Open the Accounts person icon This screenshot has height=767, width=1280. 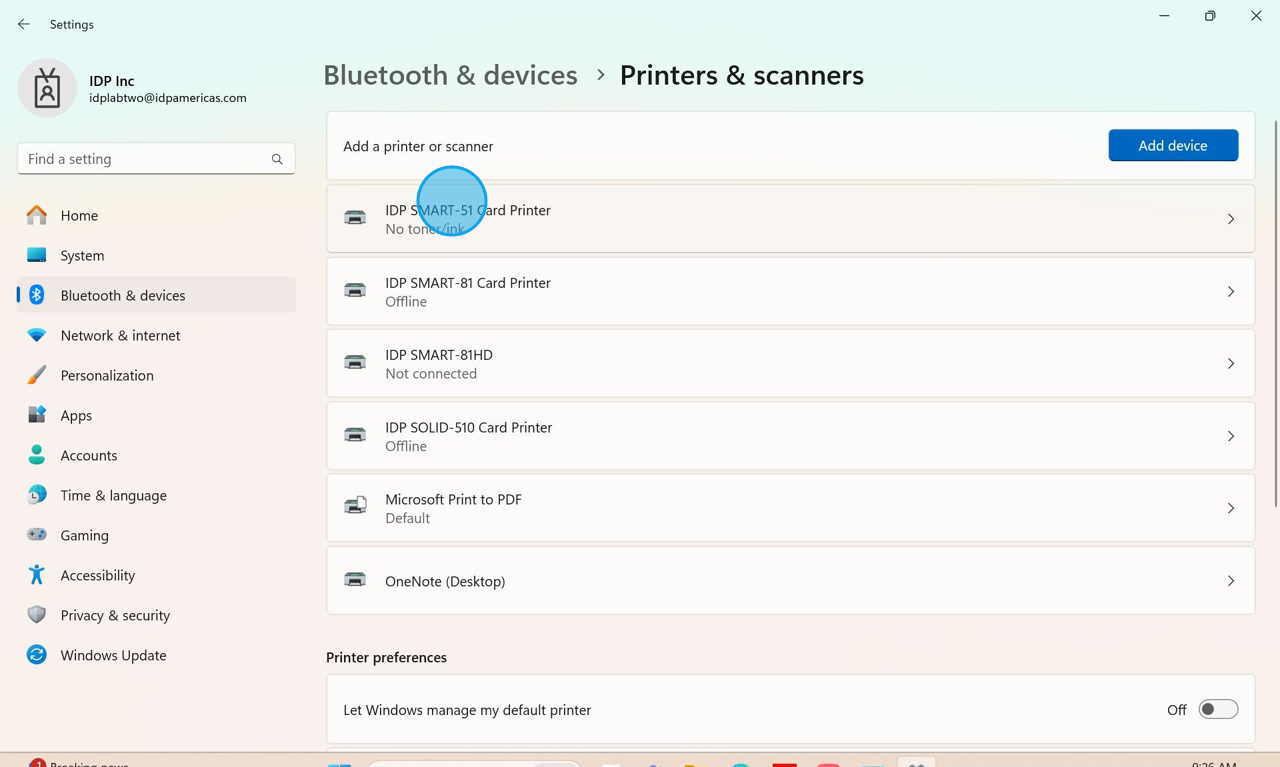tap(37, 455)
